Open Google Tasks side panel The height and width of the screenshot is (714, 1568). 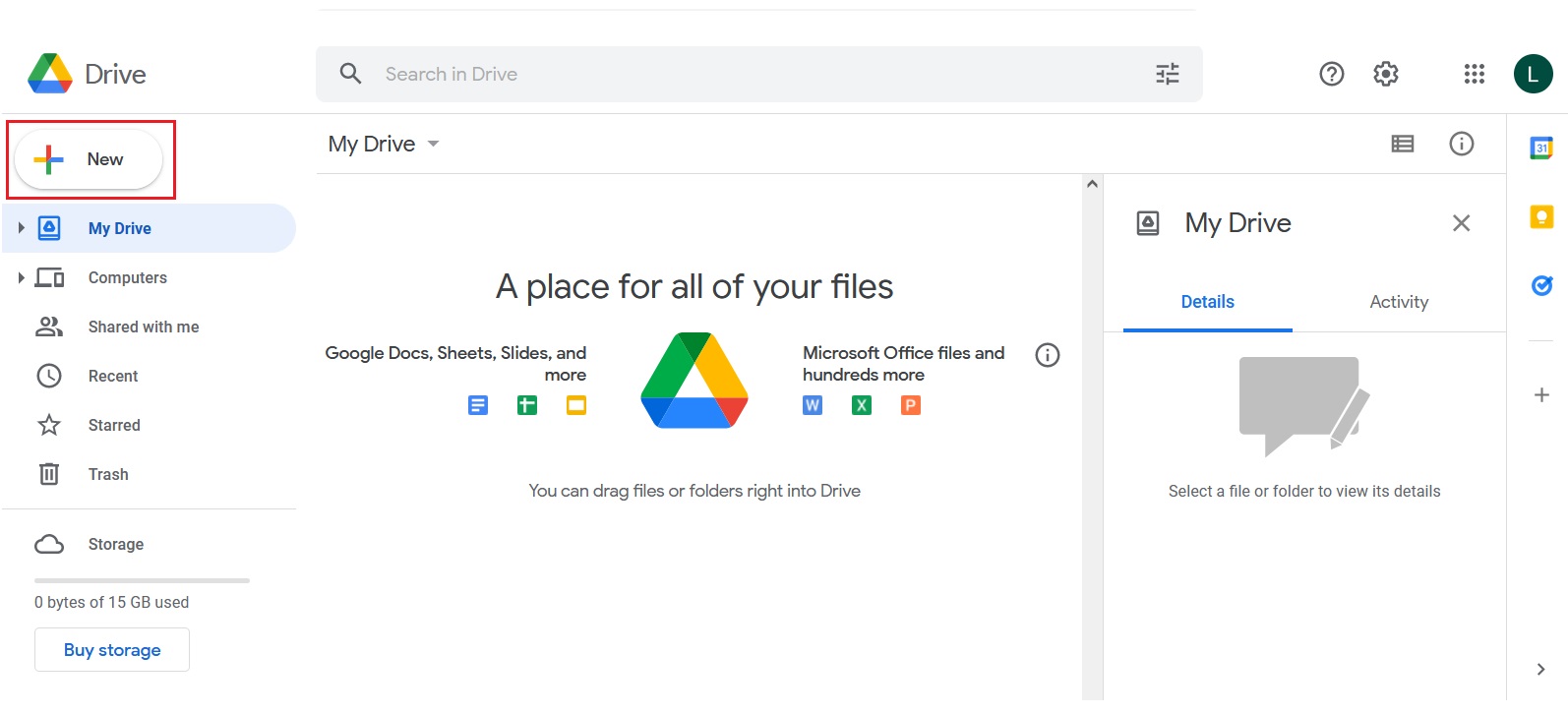click(1541, 285)
